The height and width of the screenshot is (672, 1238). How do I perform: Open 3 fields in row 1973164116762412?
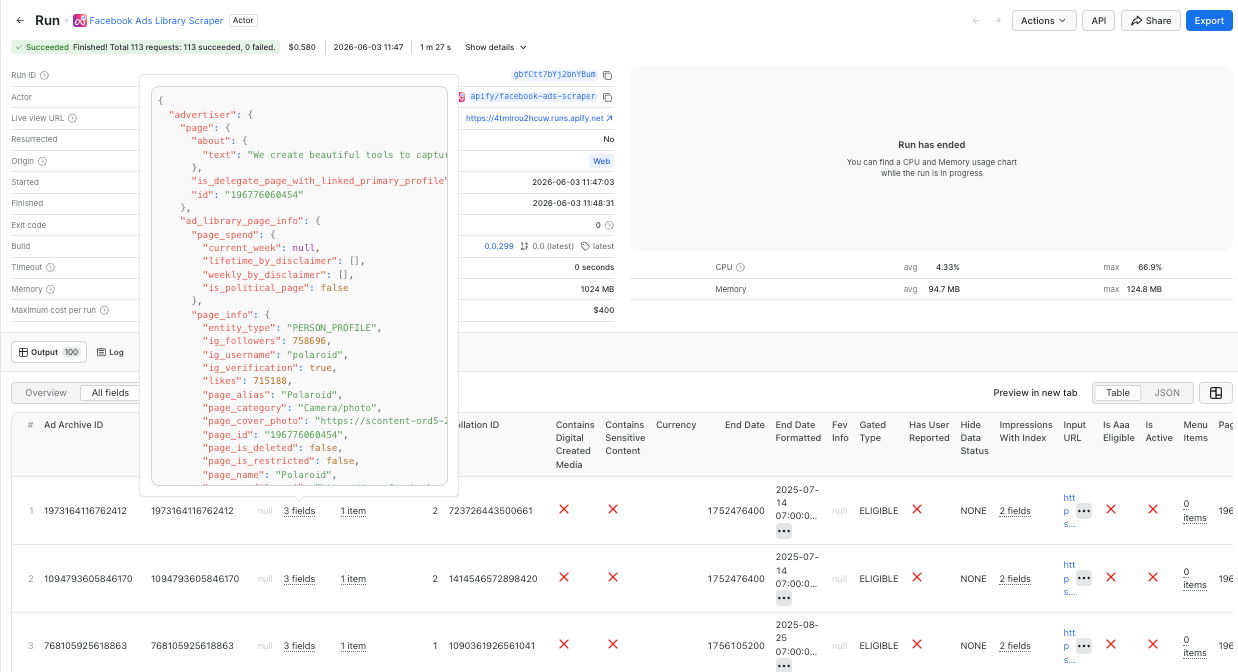click(x=299, y=510)
